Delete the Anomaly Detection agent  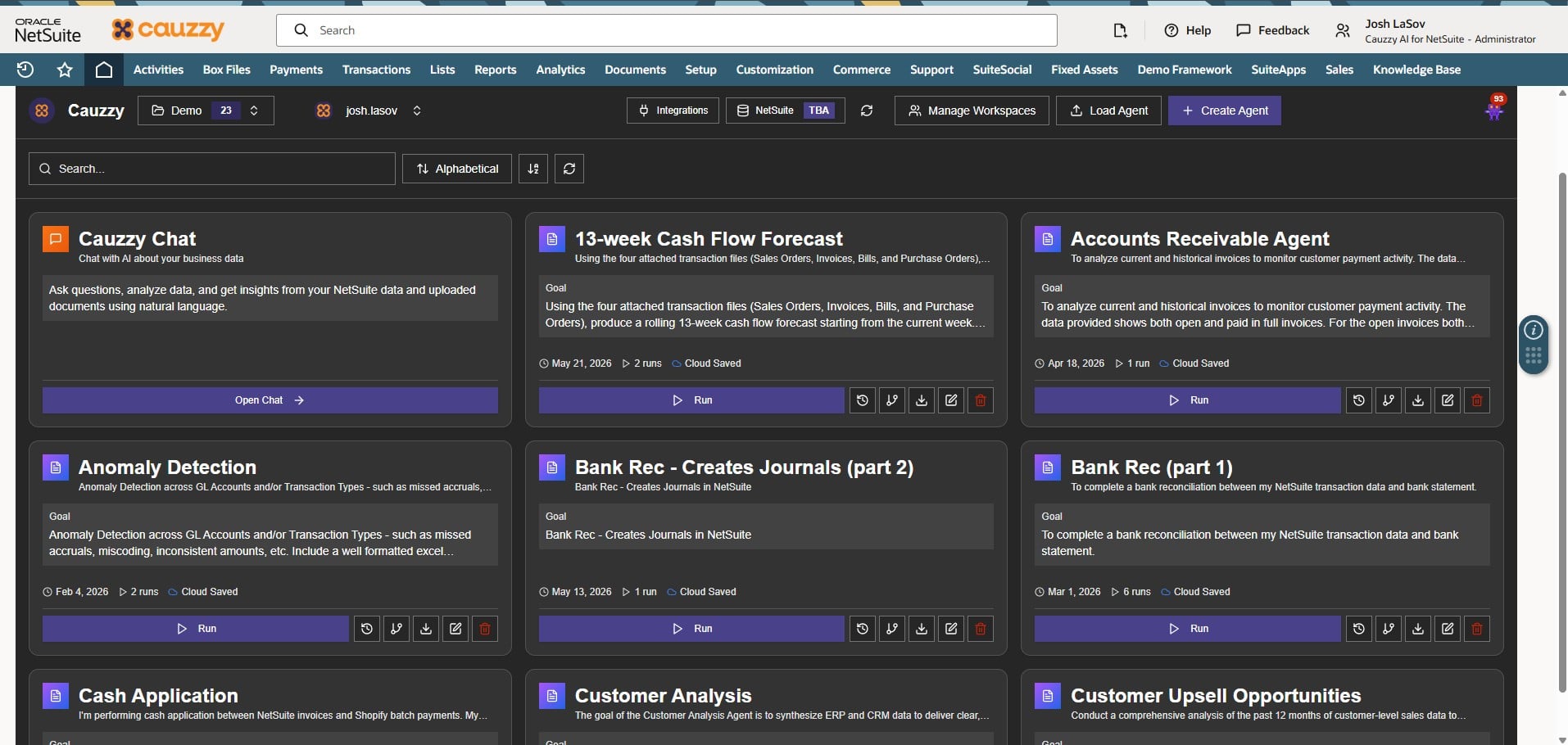[x=485, y=629]
